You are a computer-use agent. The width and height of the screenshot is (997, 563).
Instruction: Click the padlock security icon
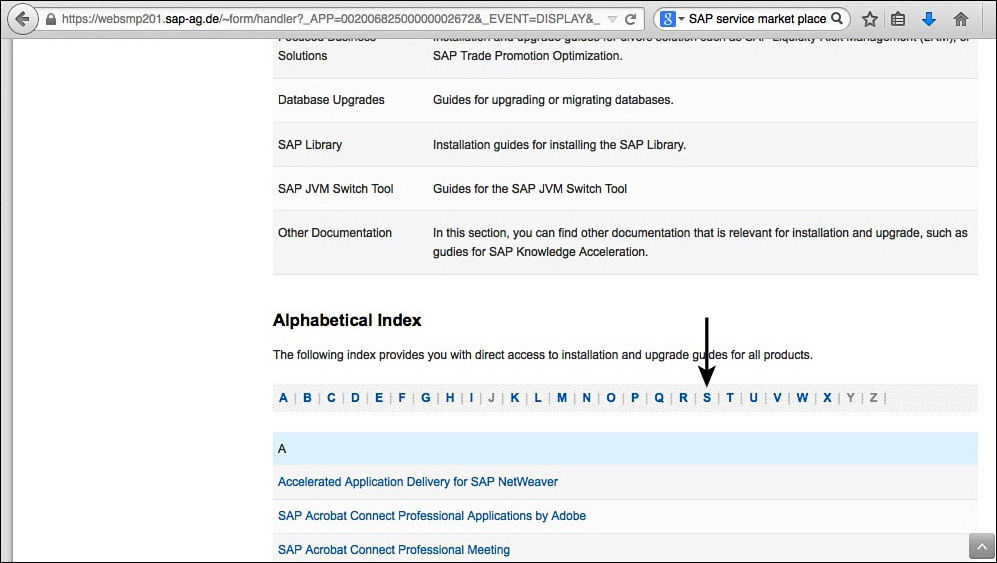(x=51, y=19)
